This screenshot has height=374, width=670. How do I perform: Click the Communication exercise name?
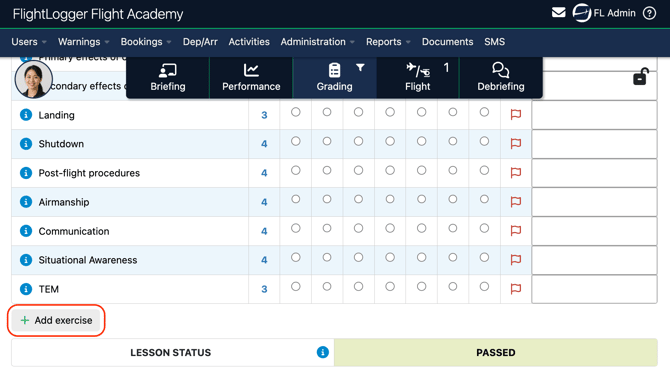[74, 231]
